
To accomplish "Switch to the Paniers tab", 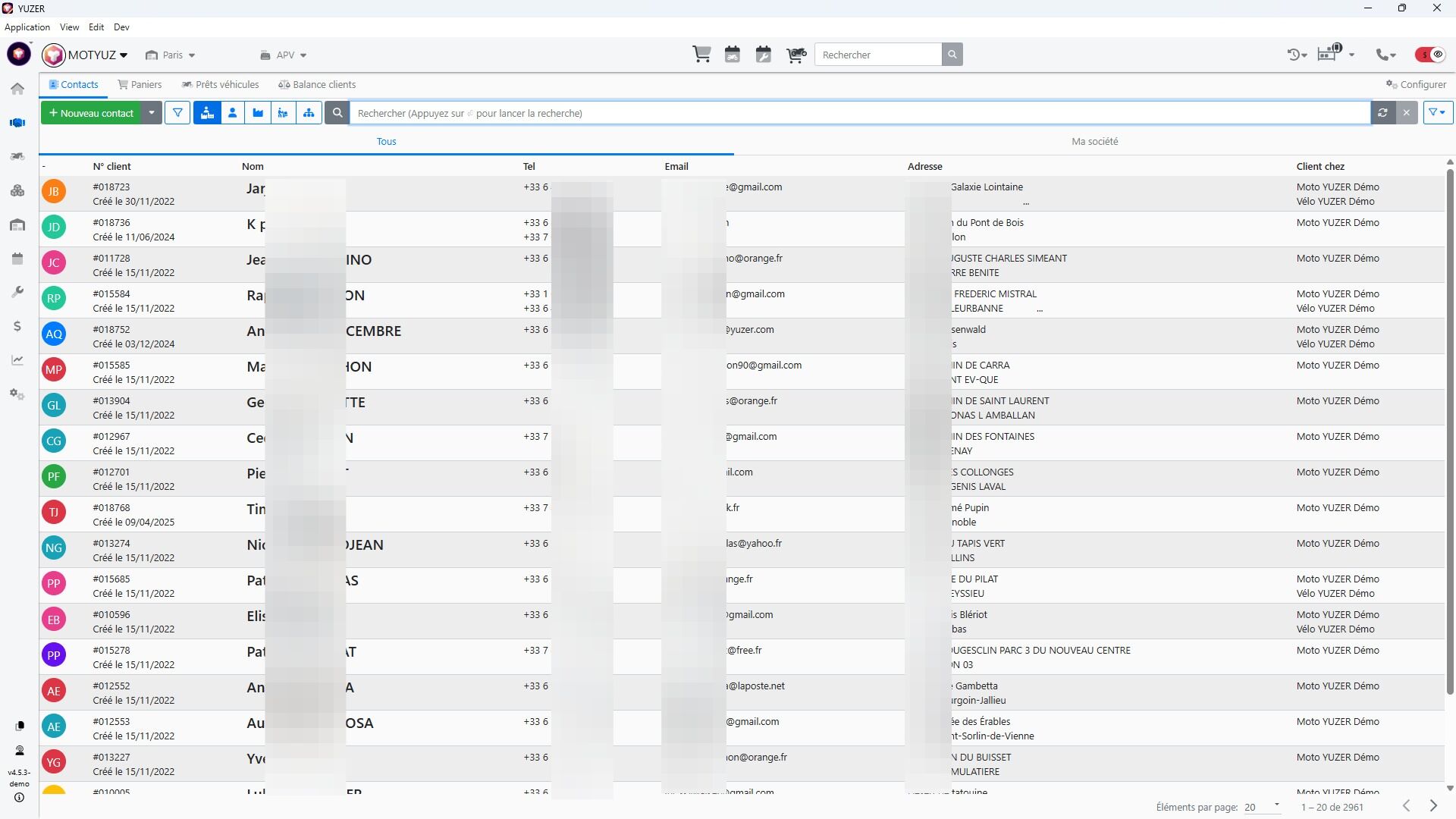I will 140,84.
